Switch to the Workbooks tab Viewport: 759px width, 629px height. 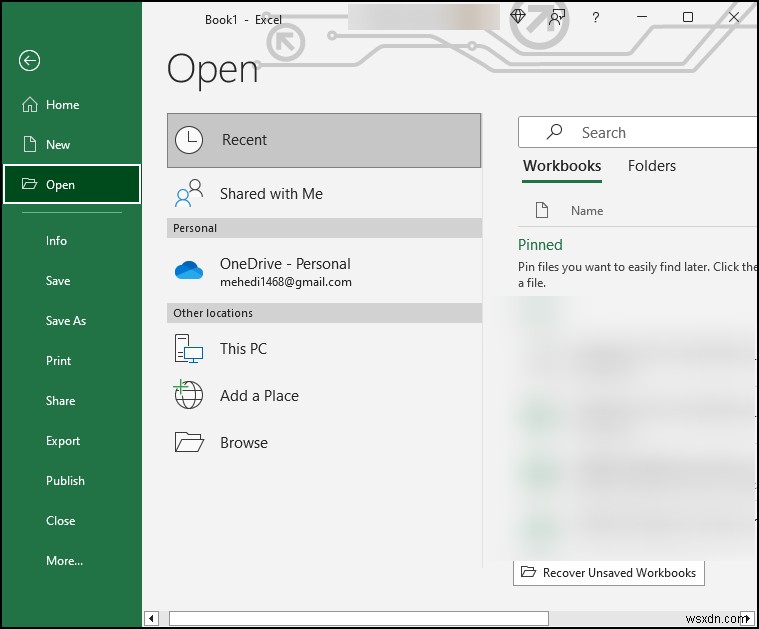pyautogui.click(x=562, y=166)
